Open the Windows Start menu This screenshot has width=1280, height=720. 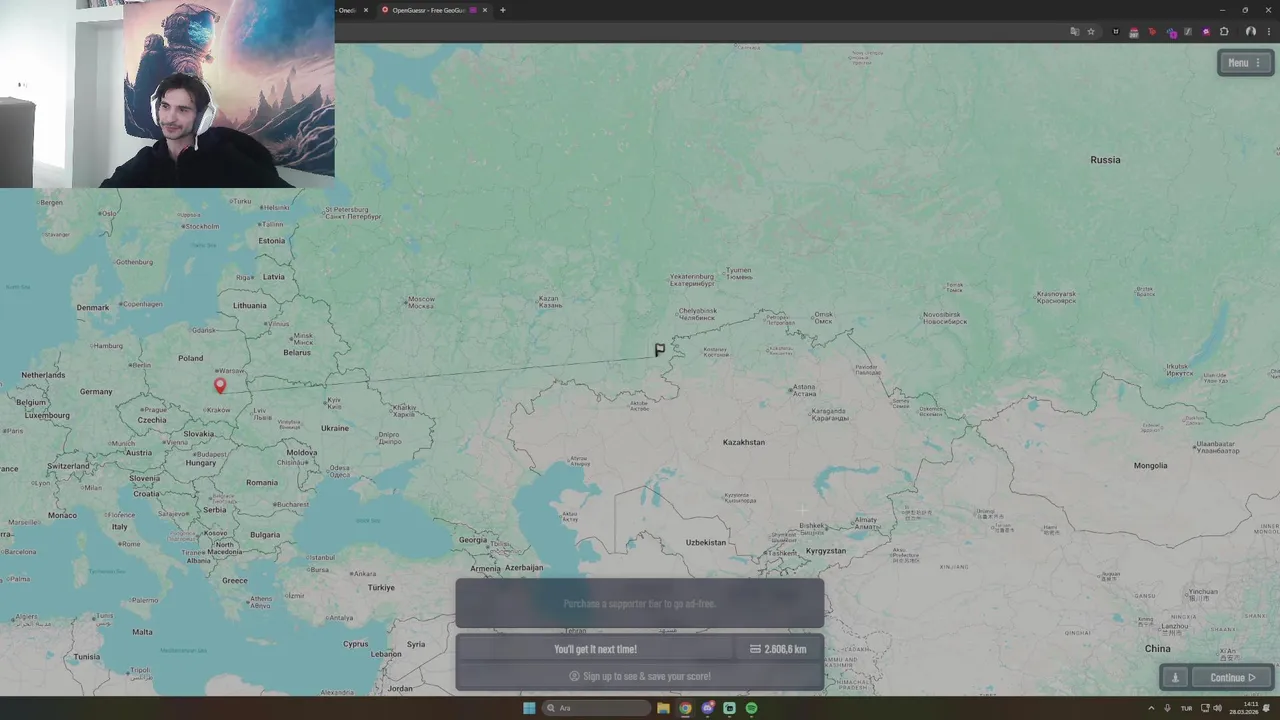[529, 708]
